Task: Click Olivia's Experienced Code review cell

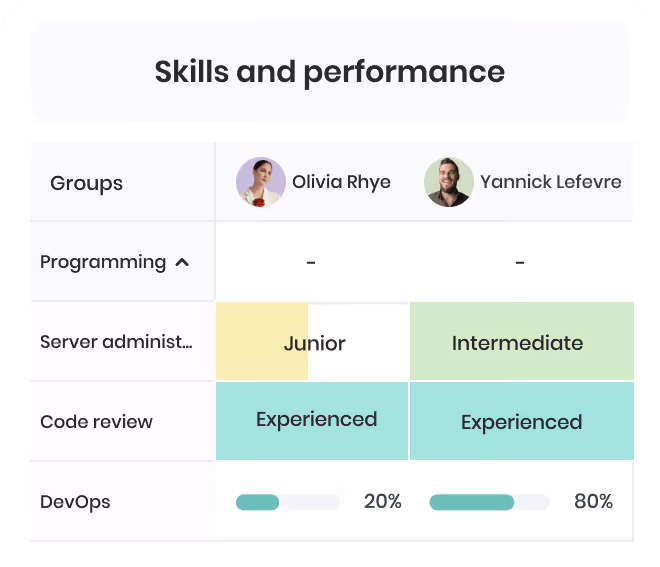Action: point(312,421)
